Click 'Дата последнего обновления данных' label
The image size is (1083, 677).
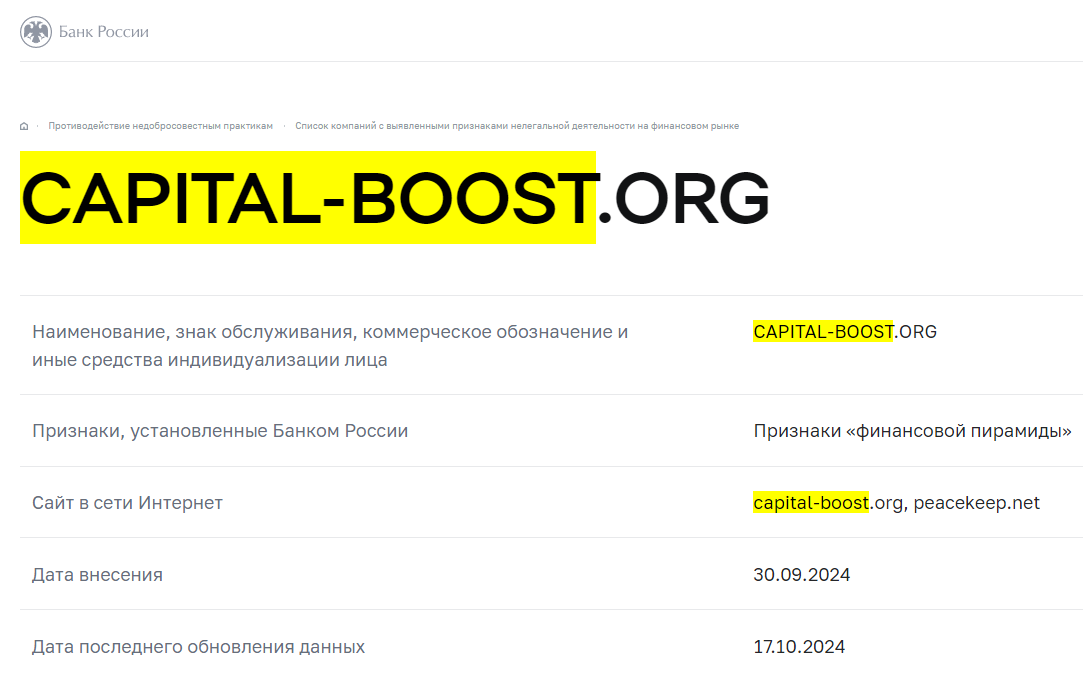[x=198, y=647]
